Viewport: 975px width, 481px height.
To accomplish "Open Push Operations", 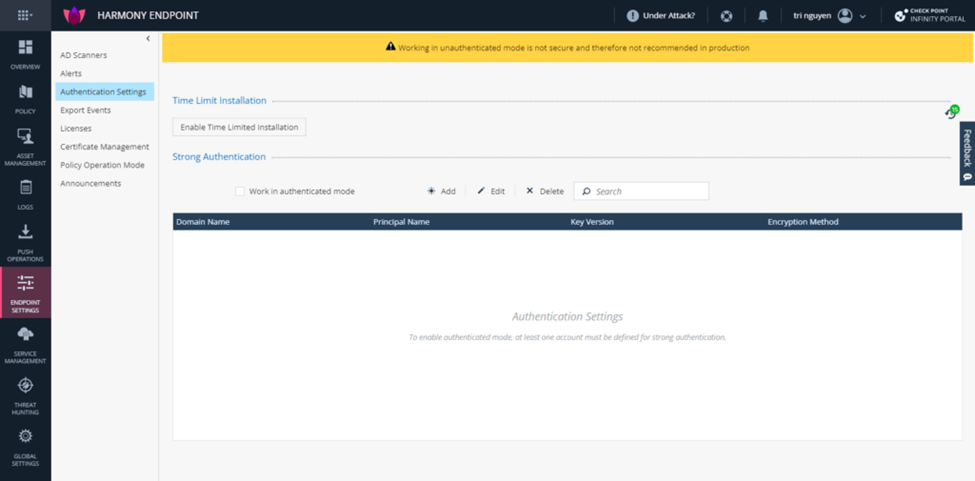I will [25, 243].
